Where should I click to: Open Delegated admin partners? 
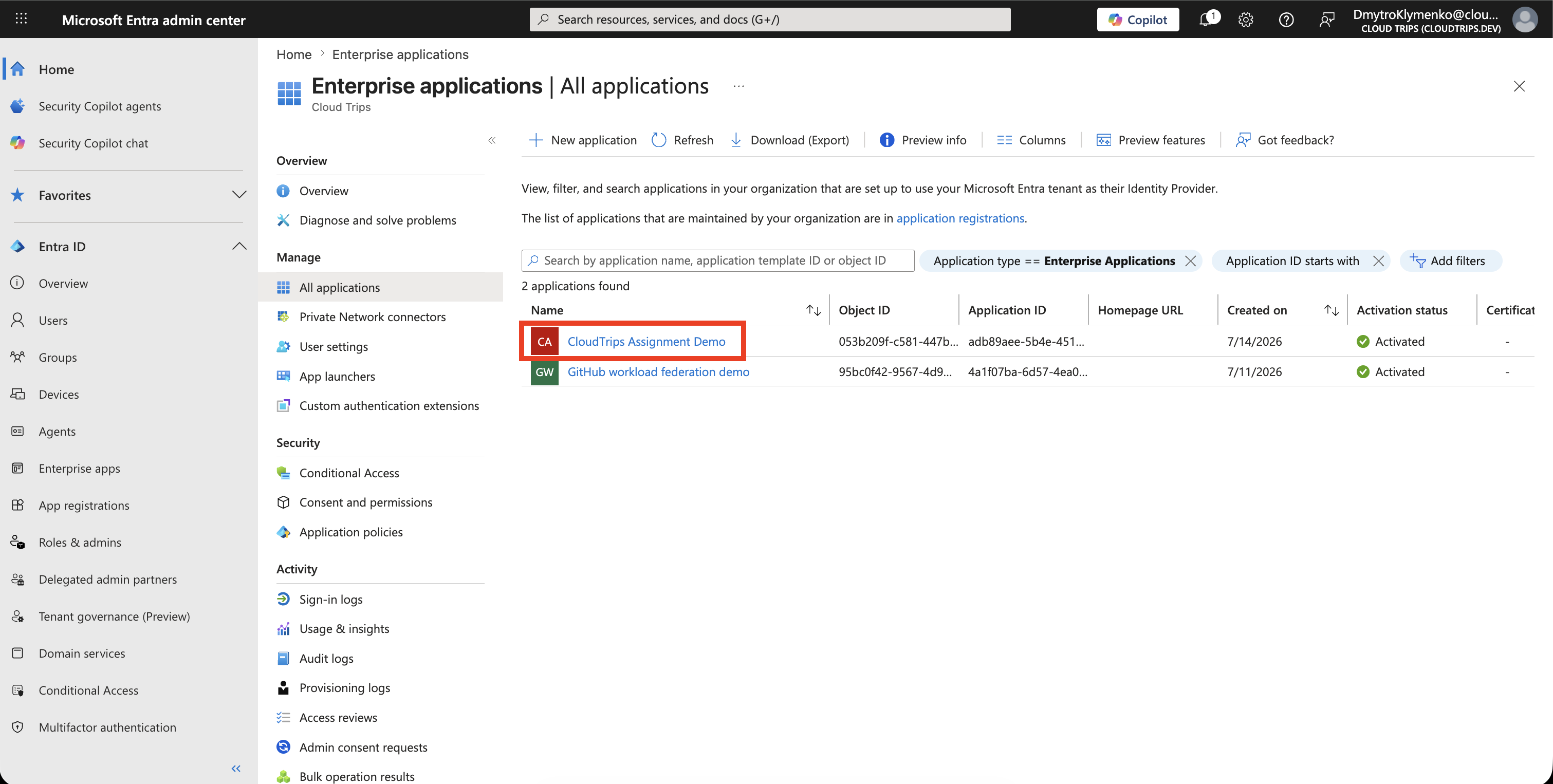107,579
